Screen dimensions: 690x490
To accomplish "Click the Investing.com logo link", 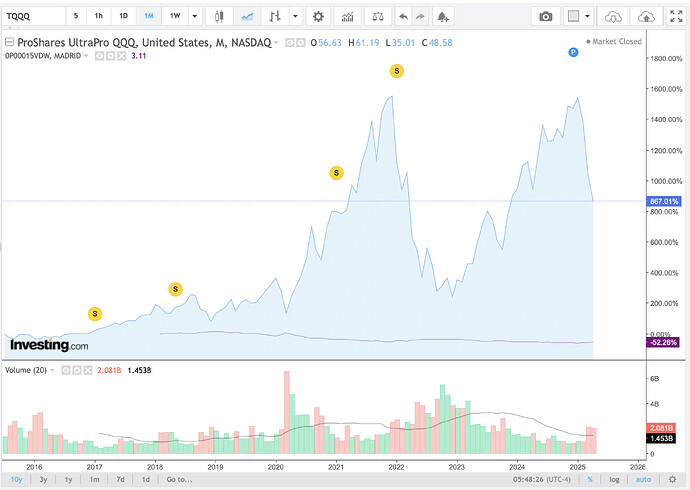I will pyautogui.click(x=49, y=345).
